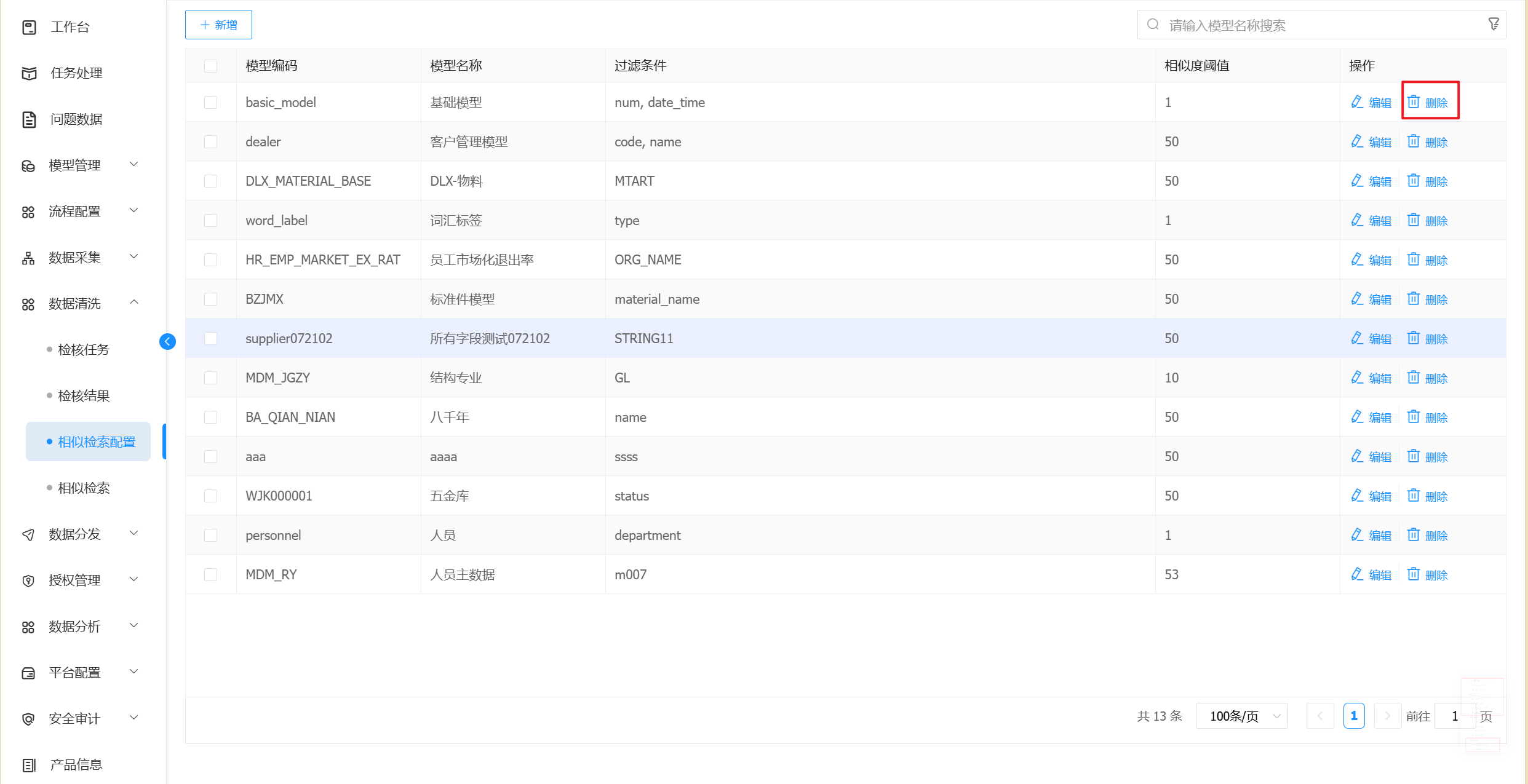Screen dimensions: 1528x784
Task: Click the filter funnel icon in search bar
Action: (1493, 25)
